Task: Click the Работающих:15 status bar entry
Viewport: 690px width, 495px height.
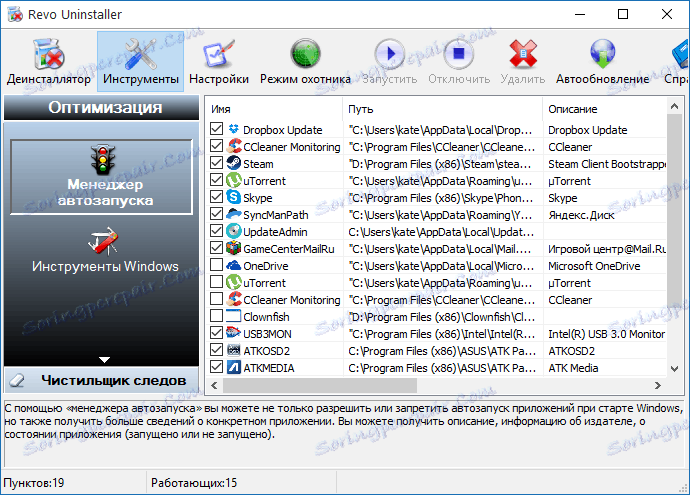Action: (194, 483)
